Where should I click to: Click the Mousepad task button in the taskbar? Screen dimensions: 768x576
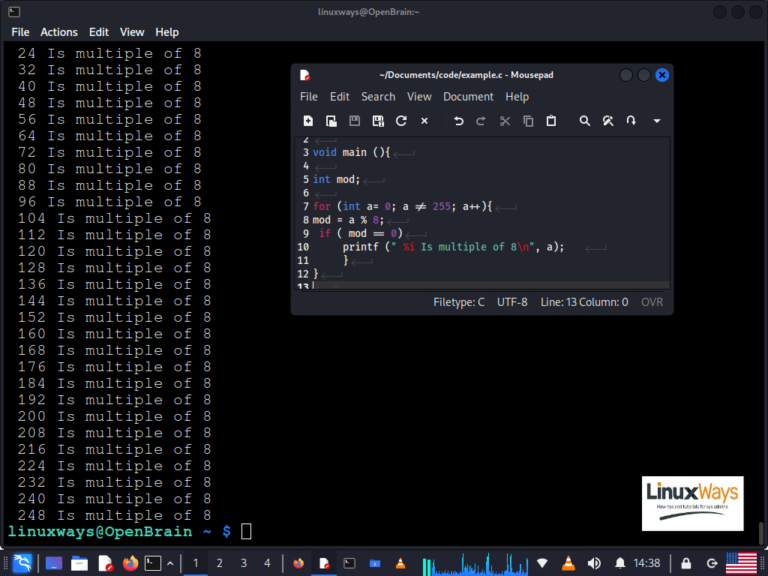point(324,563)
